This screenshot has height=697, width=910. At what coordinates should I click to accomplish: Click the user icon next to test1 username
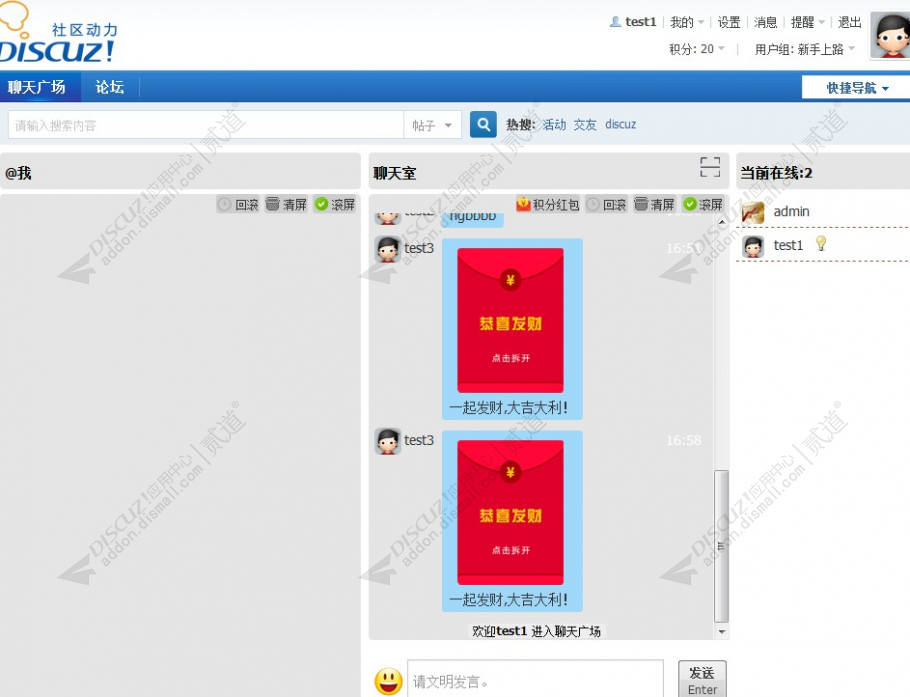coord(615,22)
